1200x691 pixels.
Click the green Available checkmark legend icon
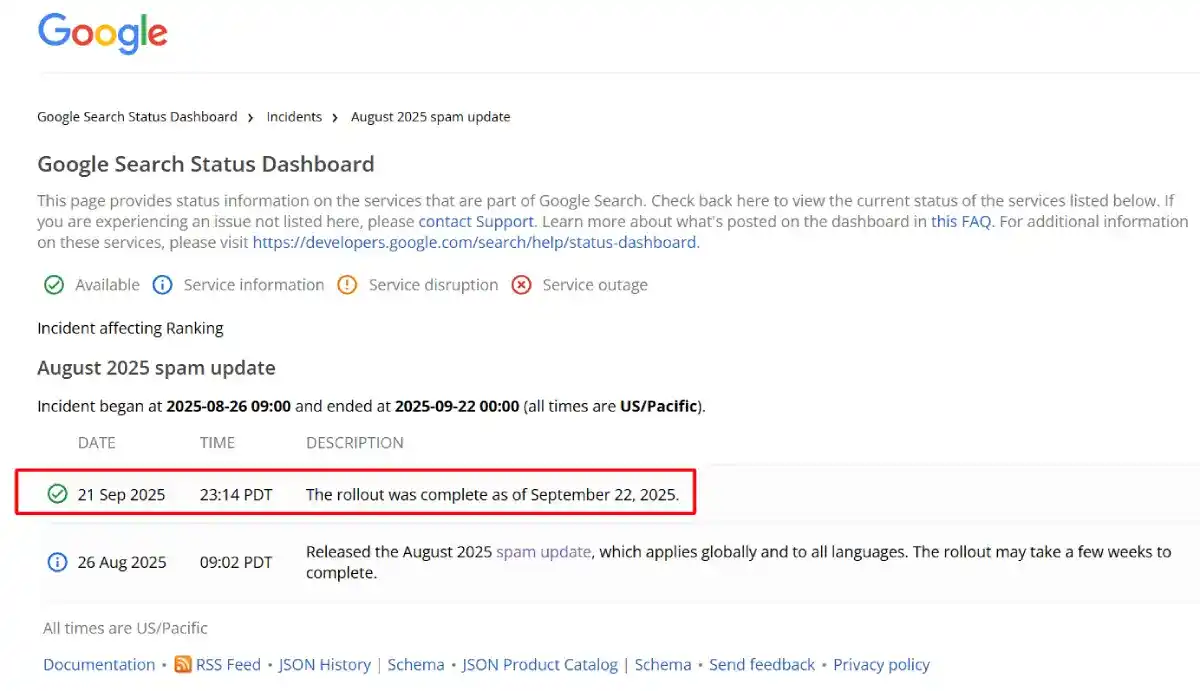pyautogui.click(x=54, y=285)
